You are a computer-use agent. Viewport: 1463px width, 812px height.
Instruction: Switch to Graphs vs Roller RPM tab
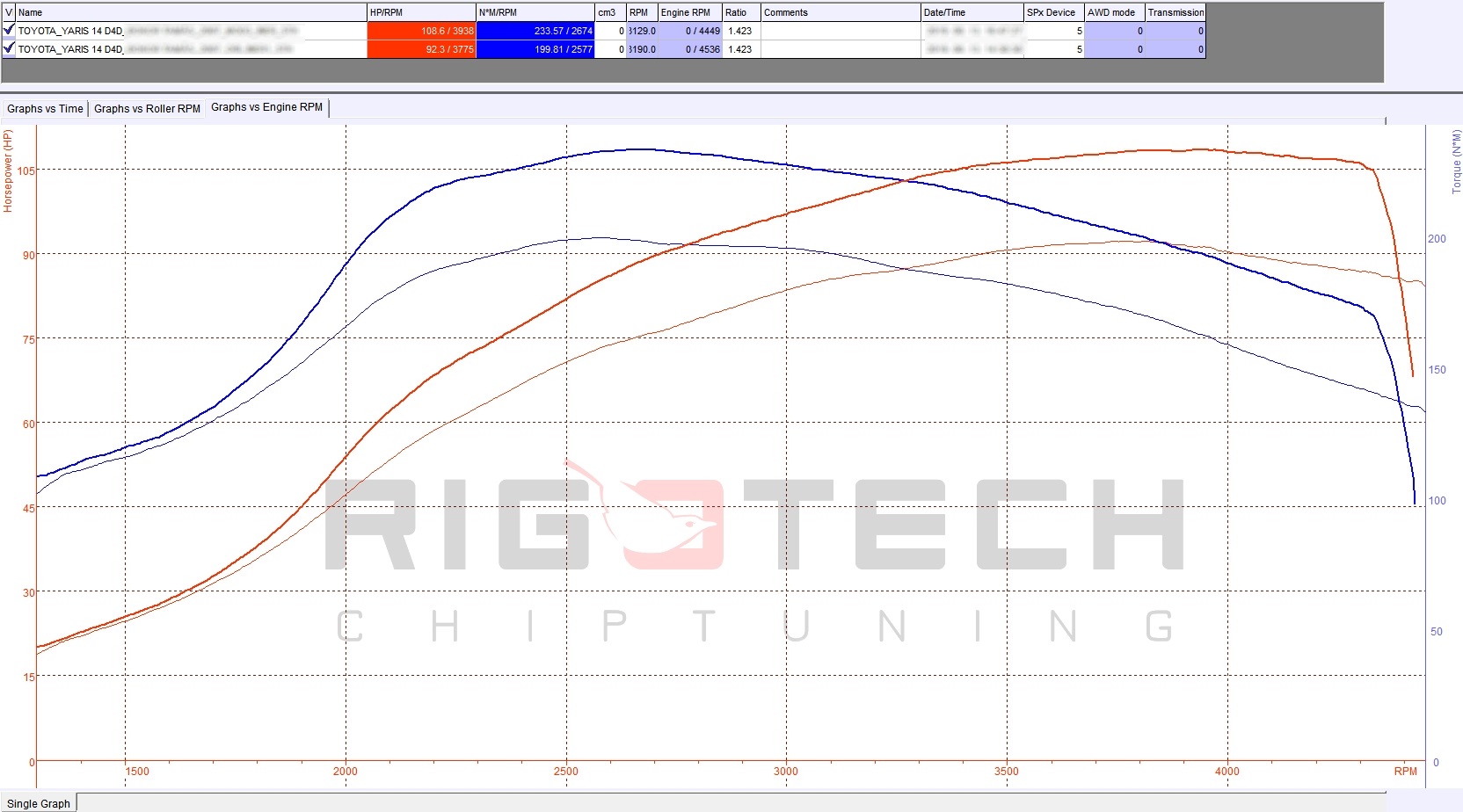(x=147, y=109)
